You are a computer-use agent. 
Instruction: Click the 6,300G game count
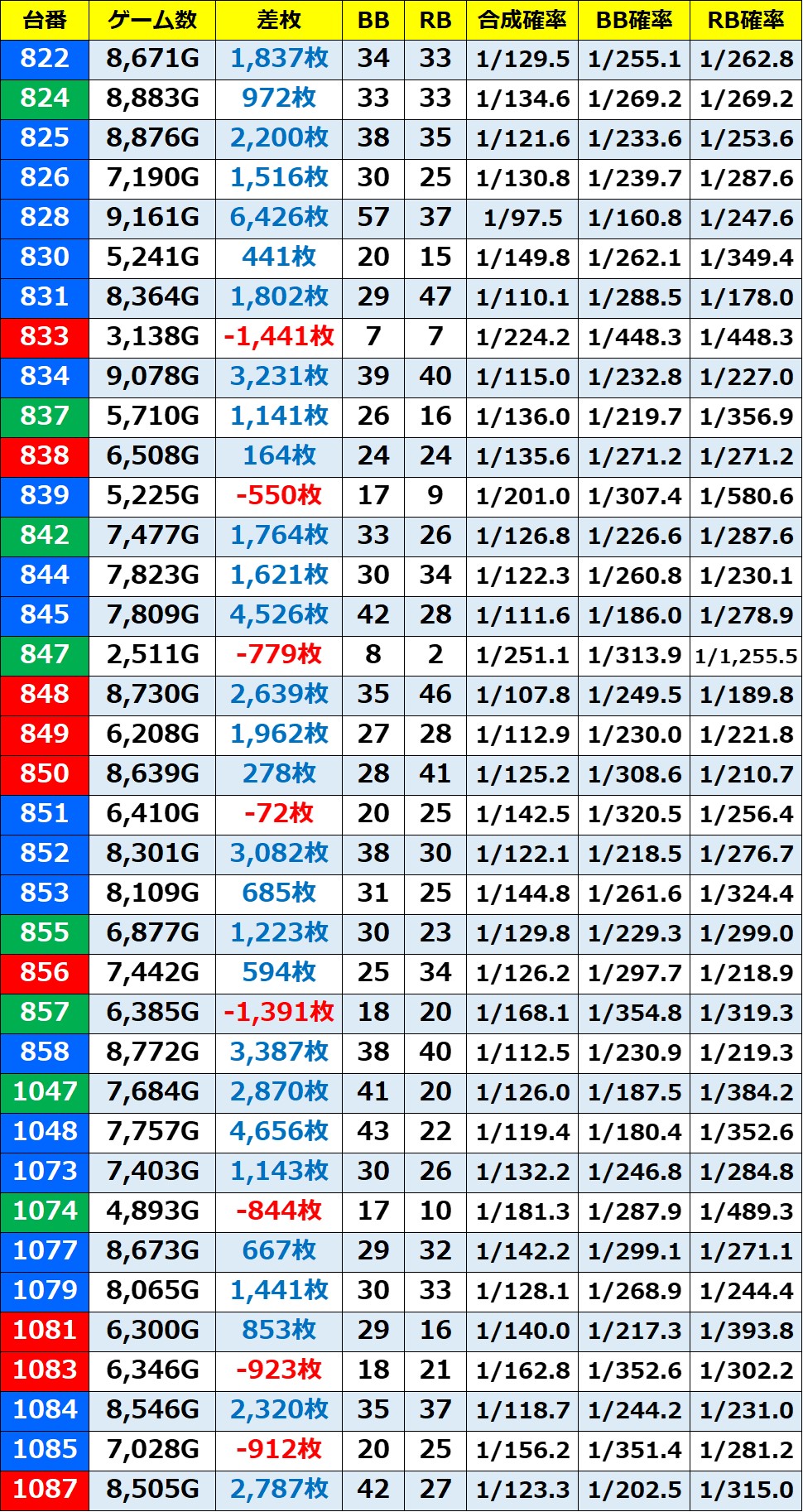(152, 1331)
